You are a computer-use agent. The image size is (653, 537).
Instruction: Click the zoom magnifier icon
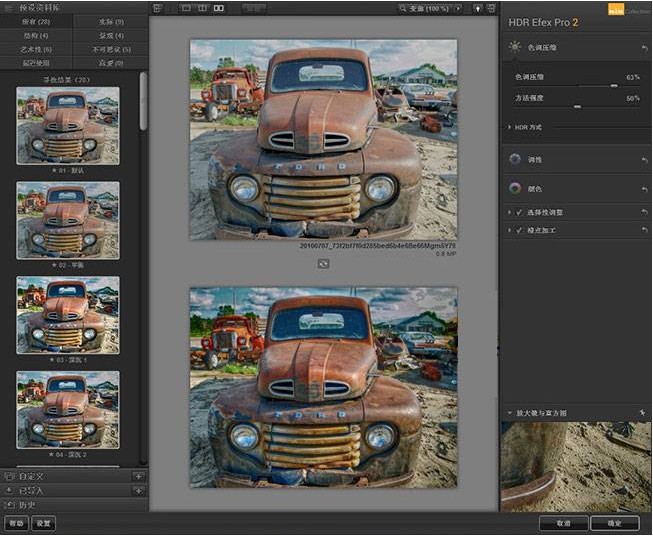pyautogui.click(x=403, y=8)
